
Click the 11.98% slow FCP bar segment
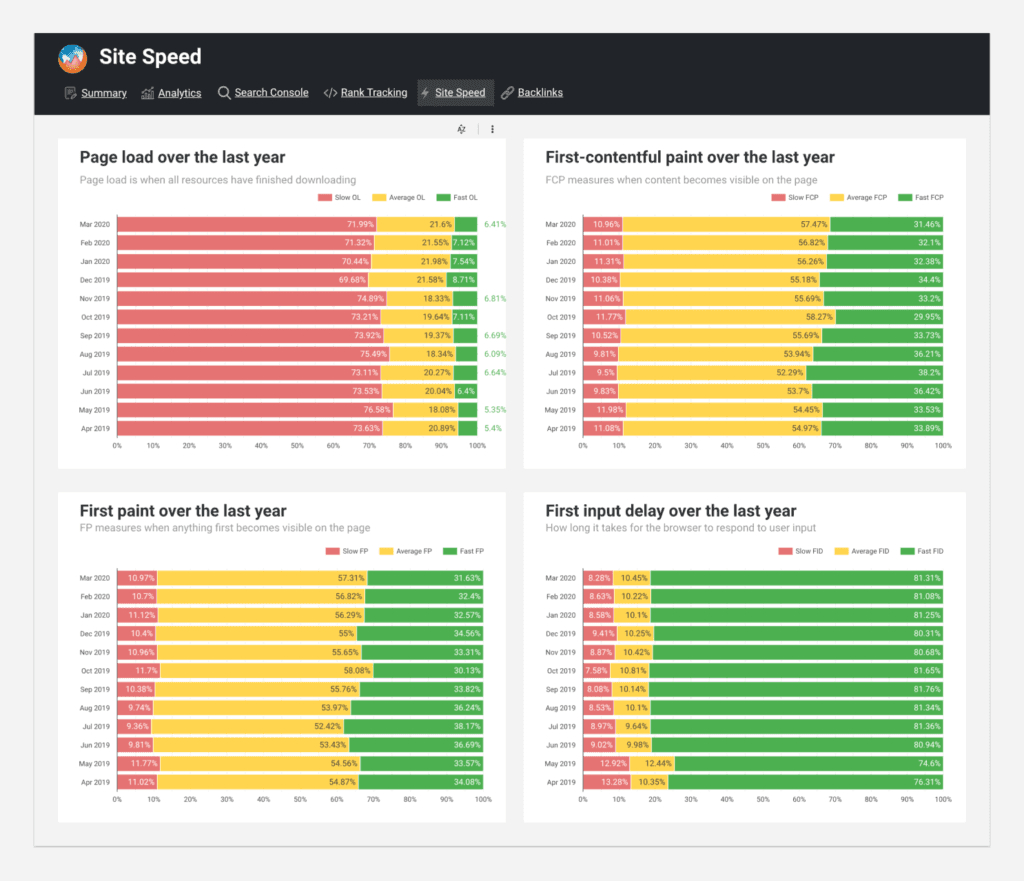[605, 410]
